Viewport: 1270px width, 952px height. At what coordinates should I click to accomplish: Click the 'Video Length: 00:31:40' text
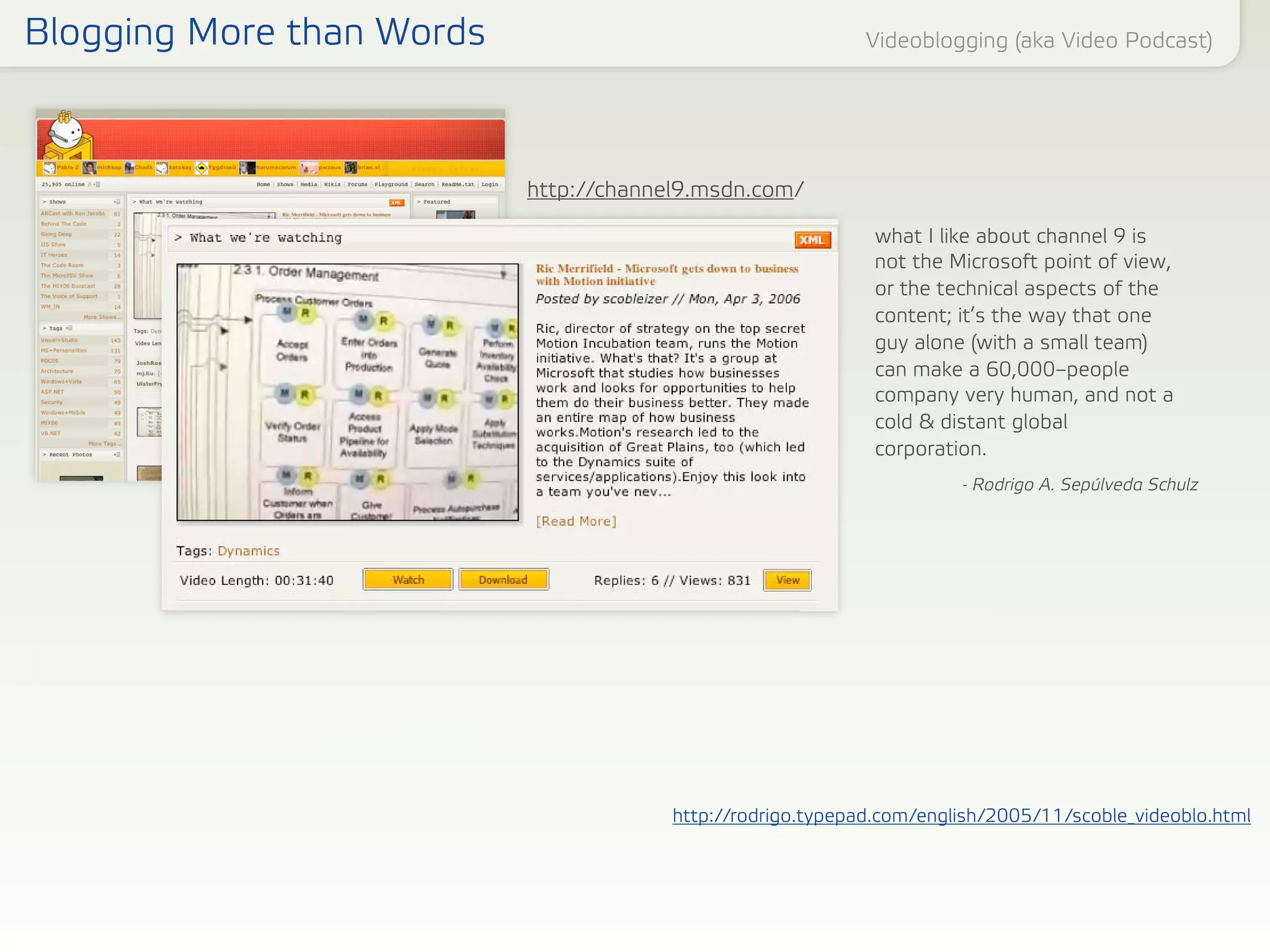coord(257,581)
